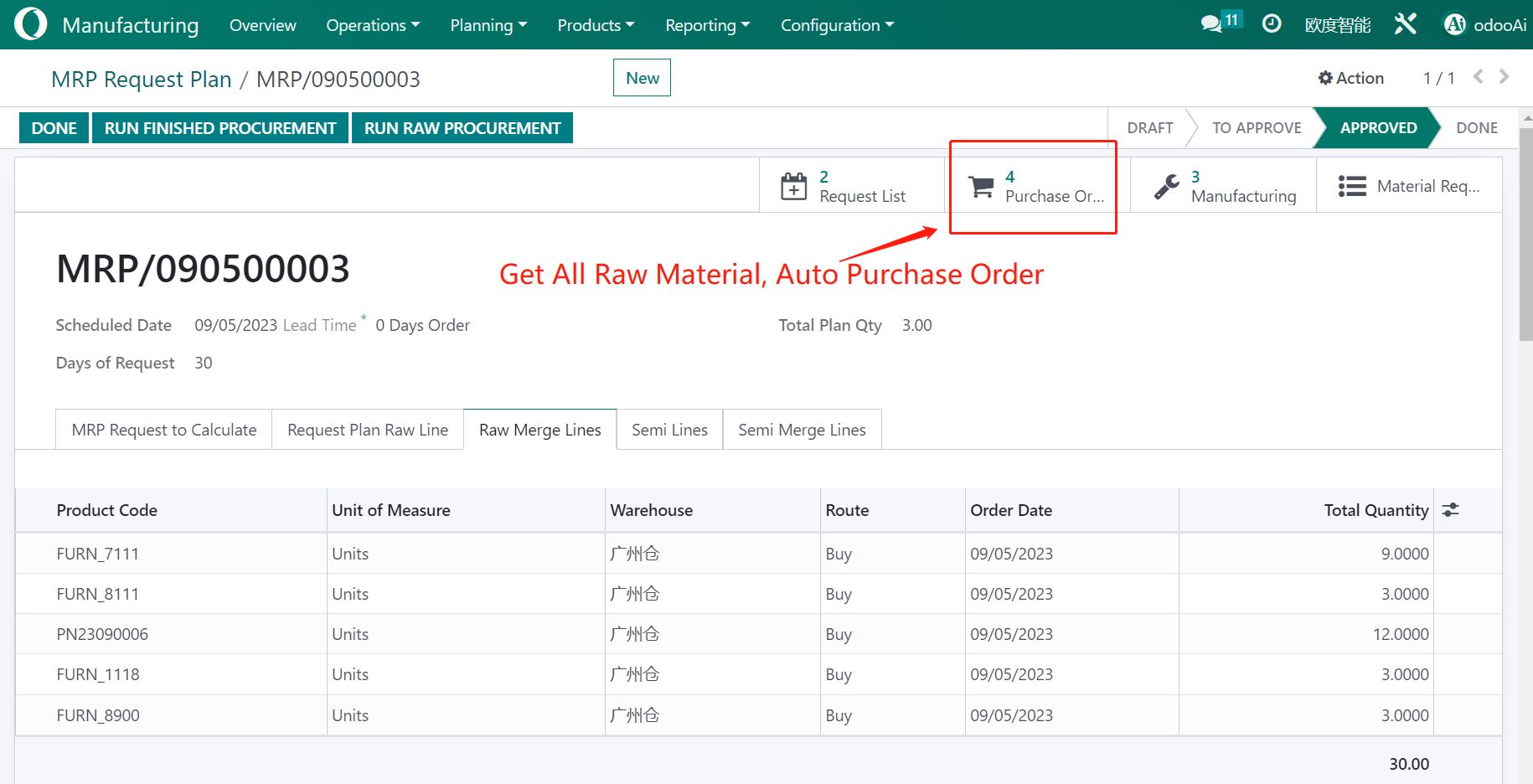Click the Action gear button

(x=1350, y=78)
